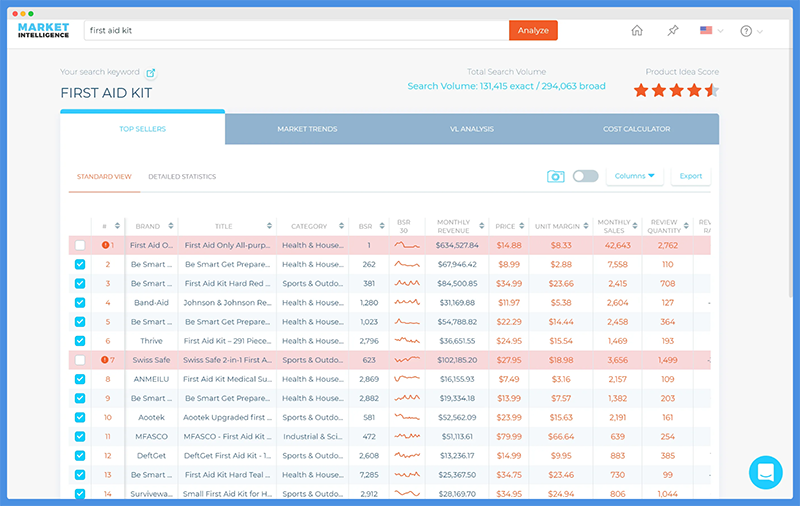Image resolution: width=800 pixels, height=506 pixels.
Task: Sort by Monthly Sales column arrows
Action: click(635, 226)
